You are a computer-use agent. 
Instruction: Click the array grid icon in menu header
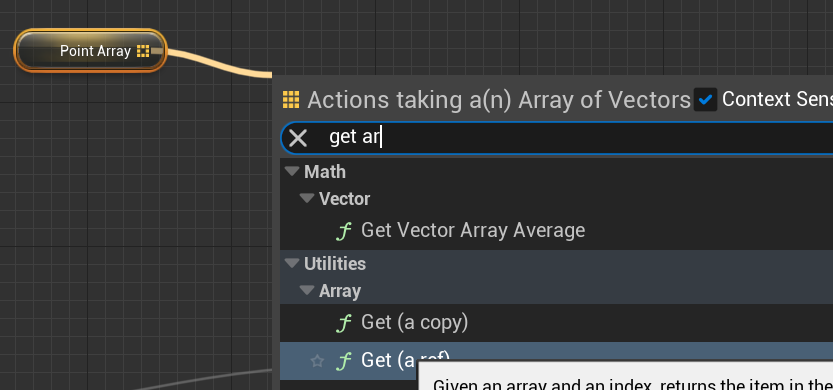[x=291, y=99]
